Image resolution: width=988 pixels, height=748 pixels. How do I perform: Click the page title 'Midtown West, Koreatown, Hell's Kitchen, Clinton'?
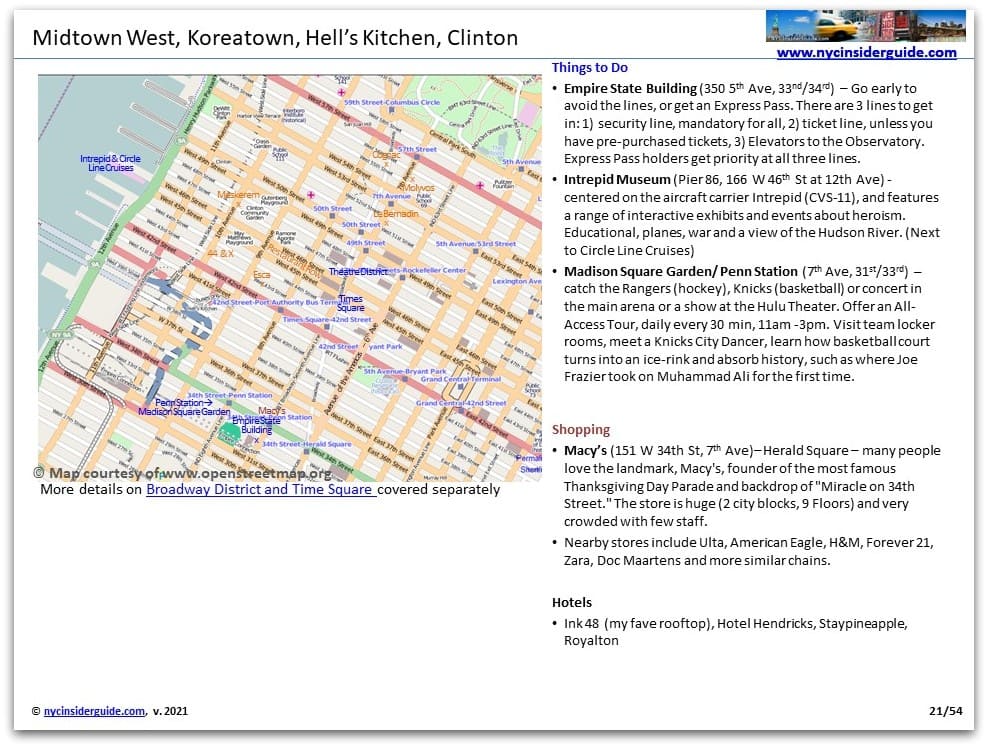275,38
